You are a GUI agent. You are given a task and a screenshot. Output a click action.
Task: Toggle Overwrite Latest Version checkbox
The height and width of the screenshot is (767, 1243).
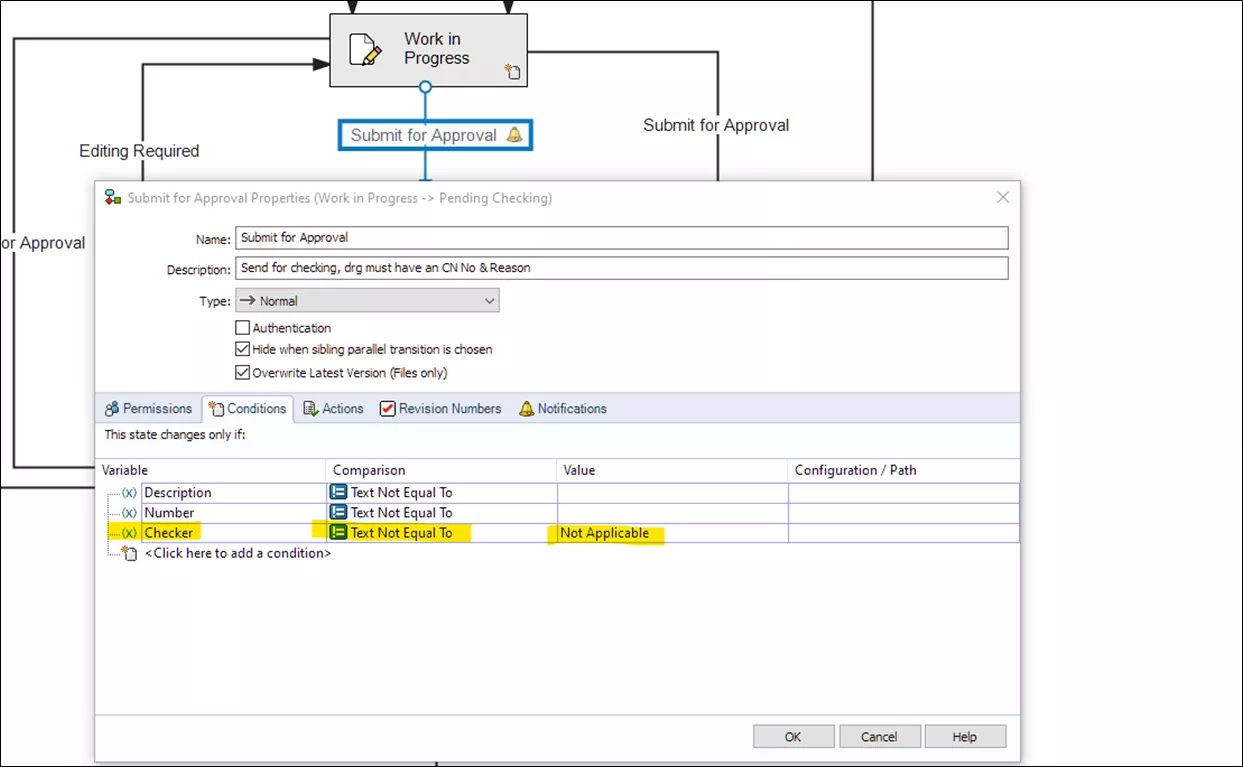click(x=242, y=372)
